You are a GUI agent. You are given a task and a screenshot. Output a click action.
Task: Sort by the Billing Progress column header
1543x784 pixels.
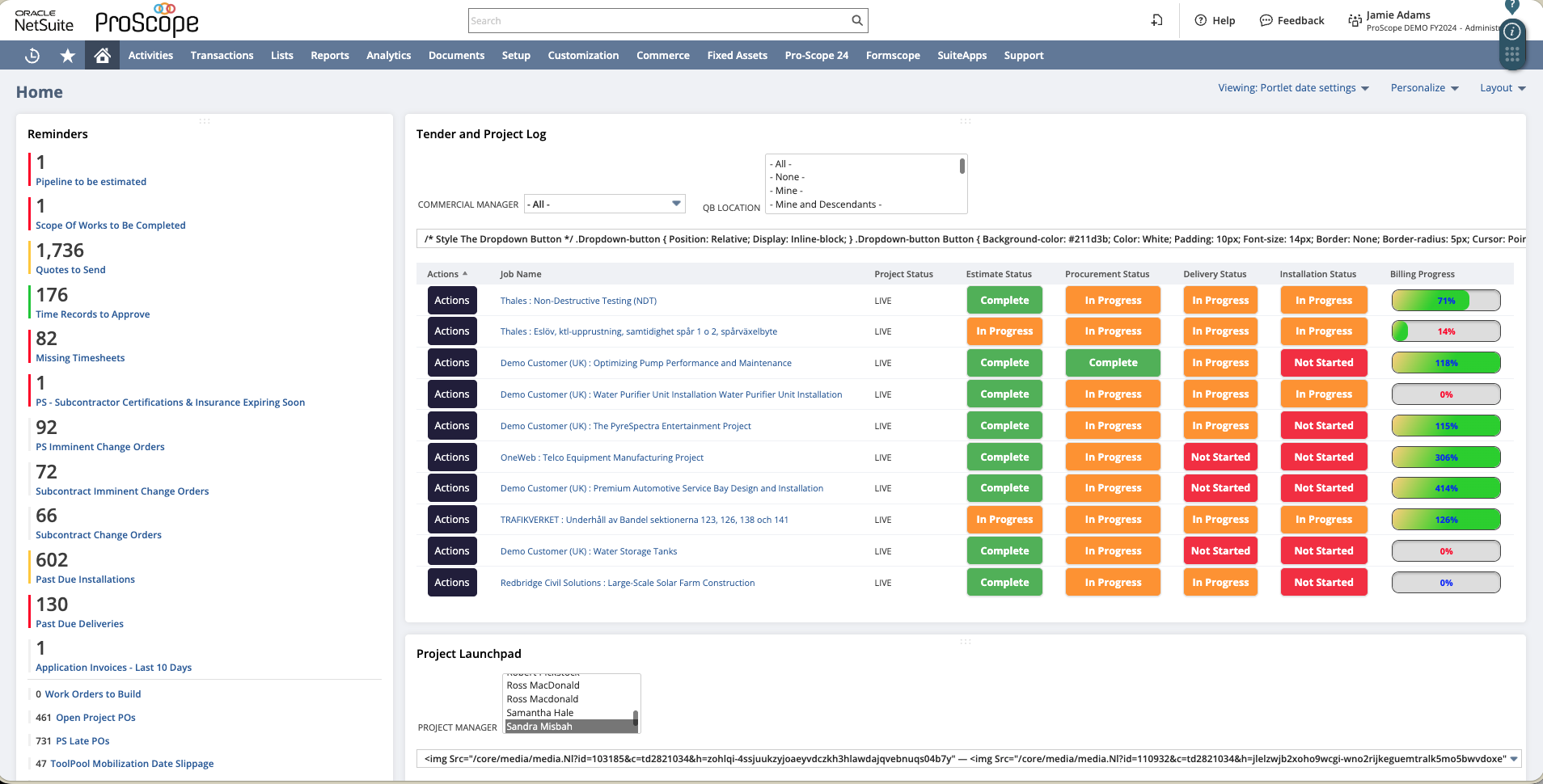1422,275
